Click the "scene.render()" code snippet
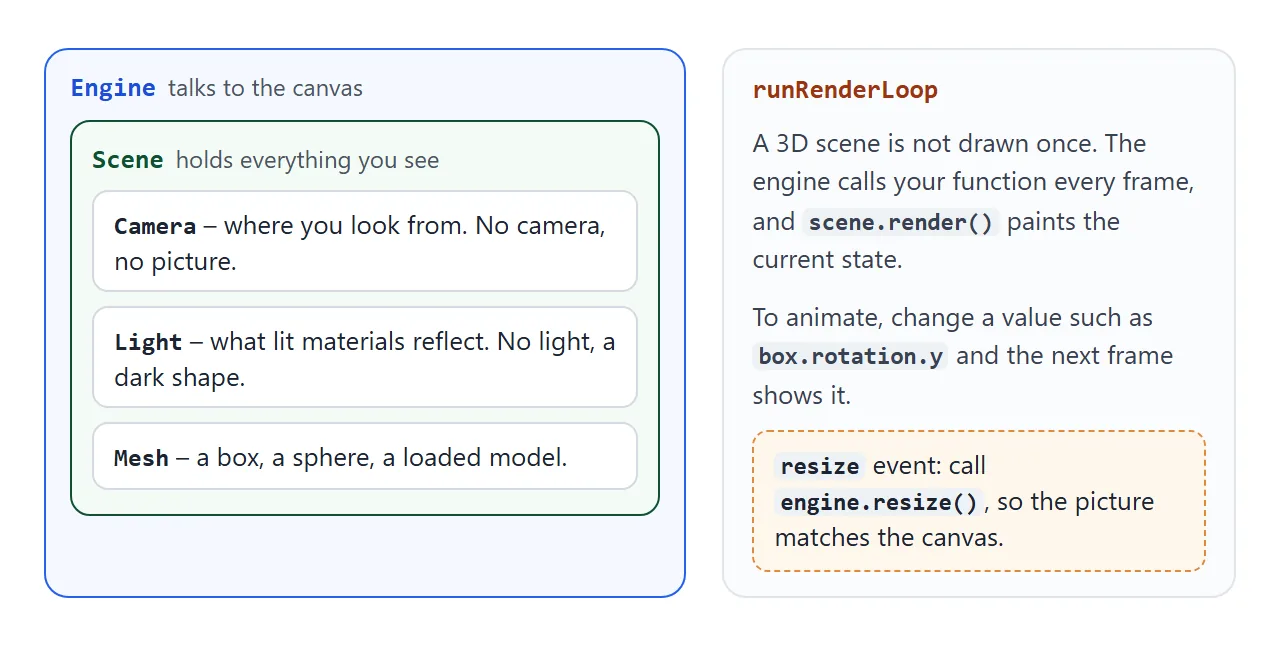This screenshot has height=650, width=1280. pyautogui.click(x=901, y=222)
